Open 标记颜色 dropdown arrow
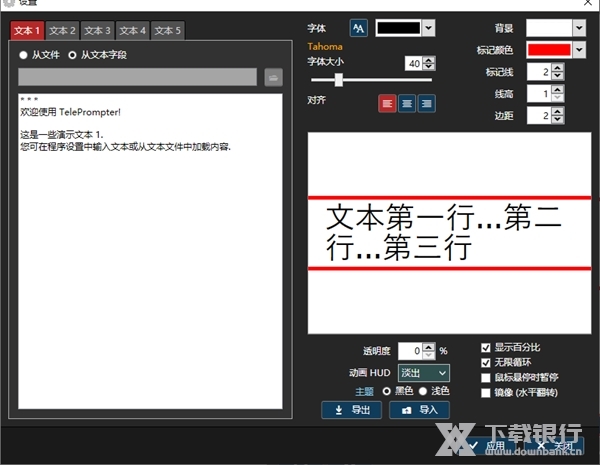The image size is (600, 465). tap(579, 50)
